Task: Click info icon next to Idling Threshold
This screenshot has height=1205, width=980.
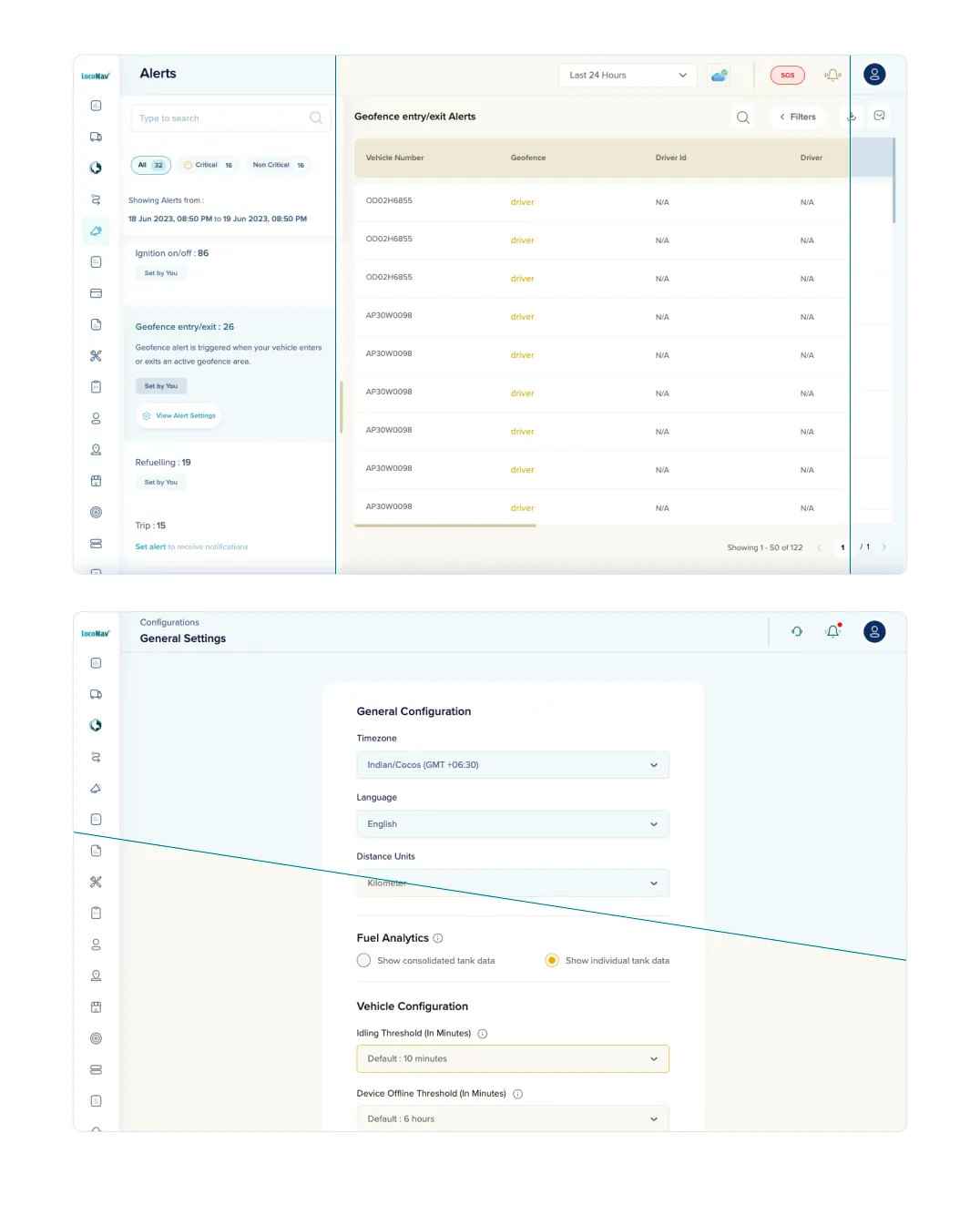Action: (x=483, y=1034)
